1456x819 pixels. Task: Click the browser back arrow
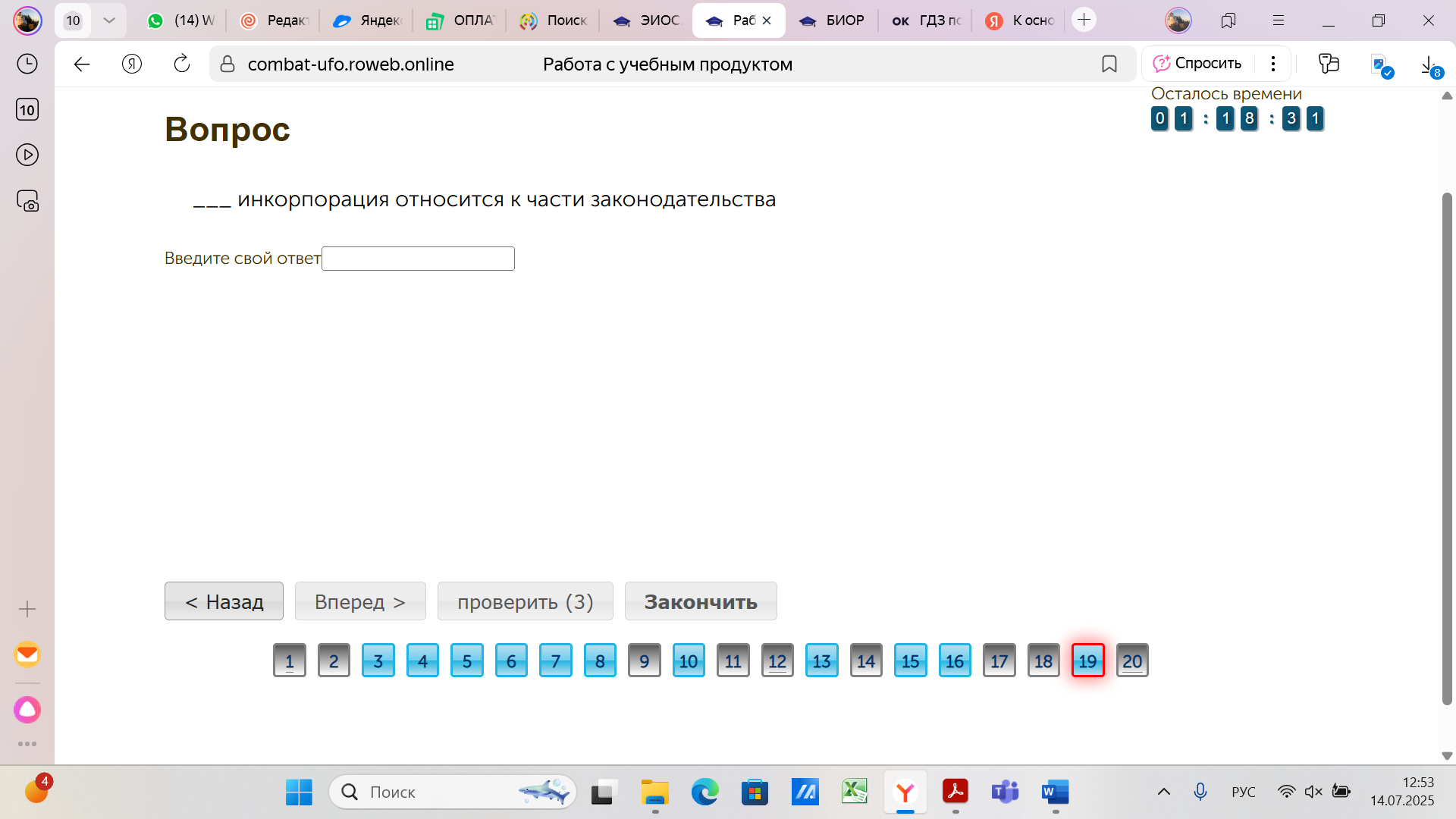pos(82,64)
